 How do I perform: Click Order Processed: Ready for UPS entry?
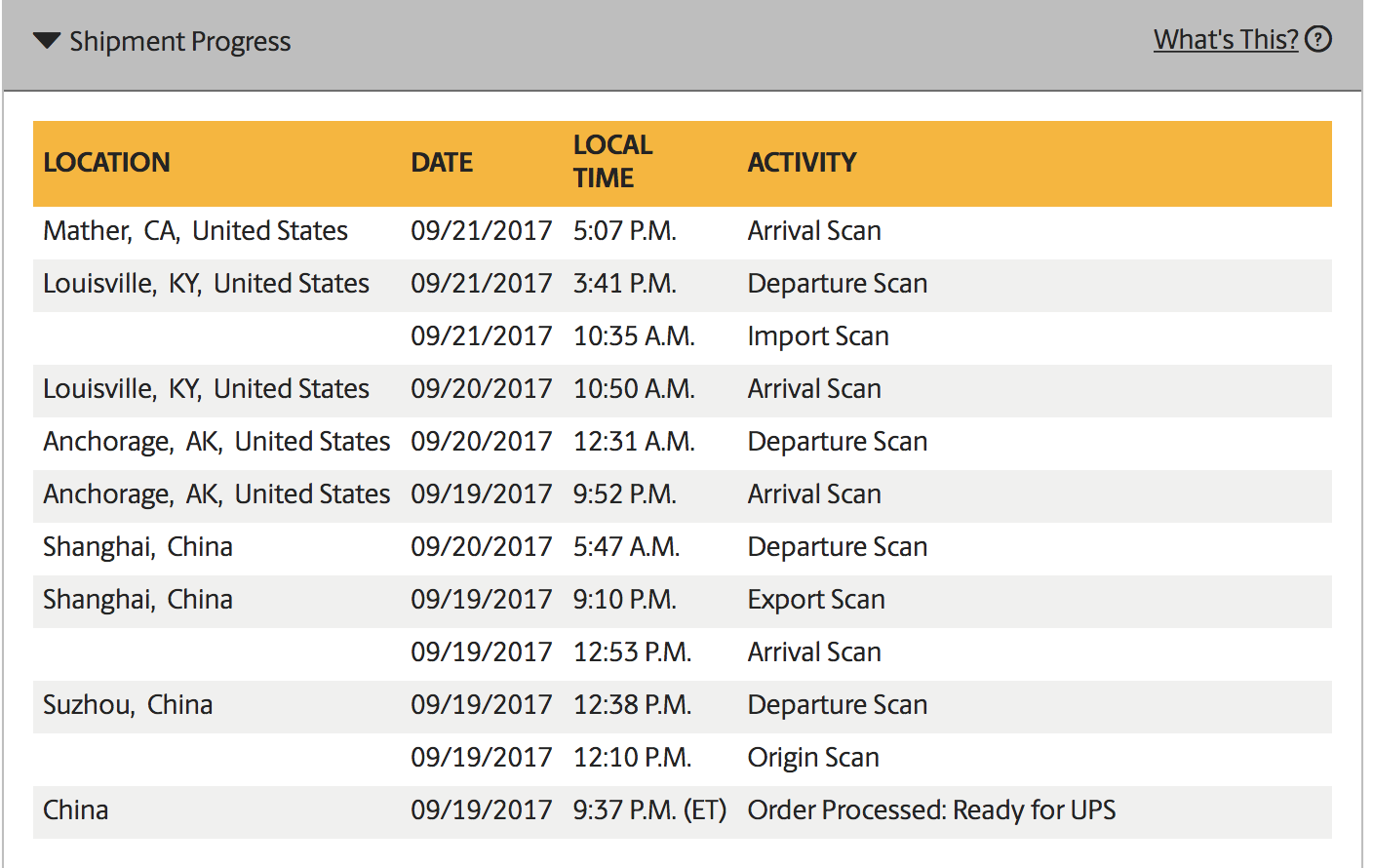[x=931, y=810]
